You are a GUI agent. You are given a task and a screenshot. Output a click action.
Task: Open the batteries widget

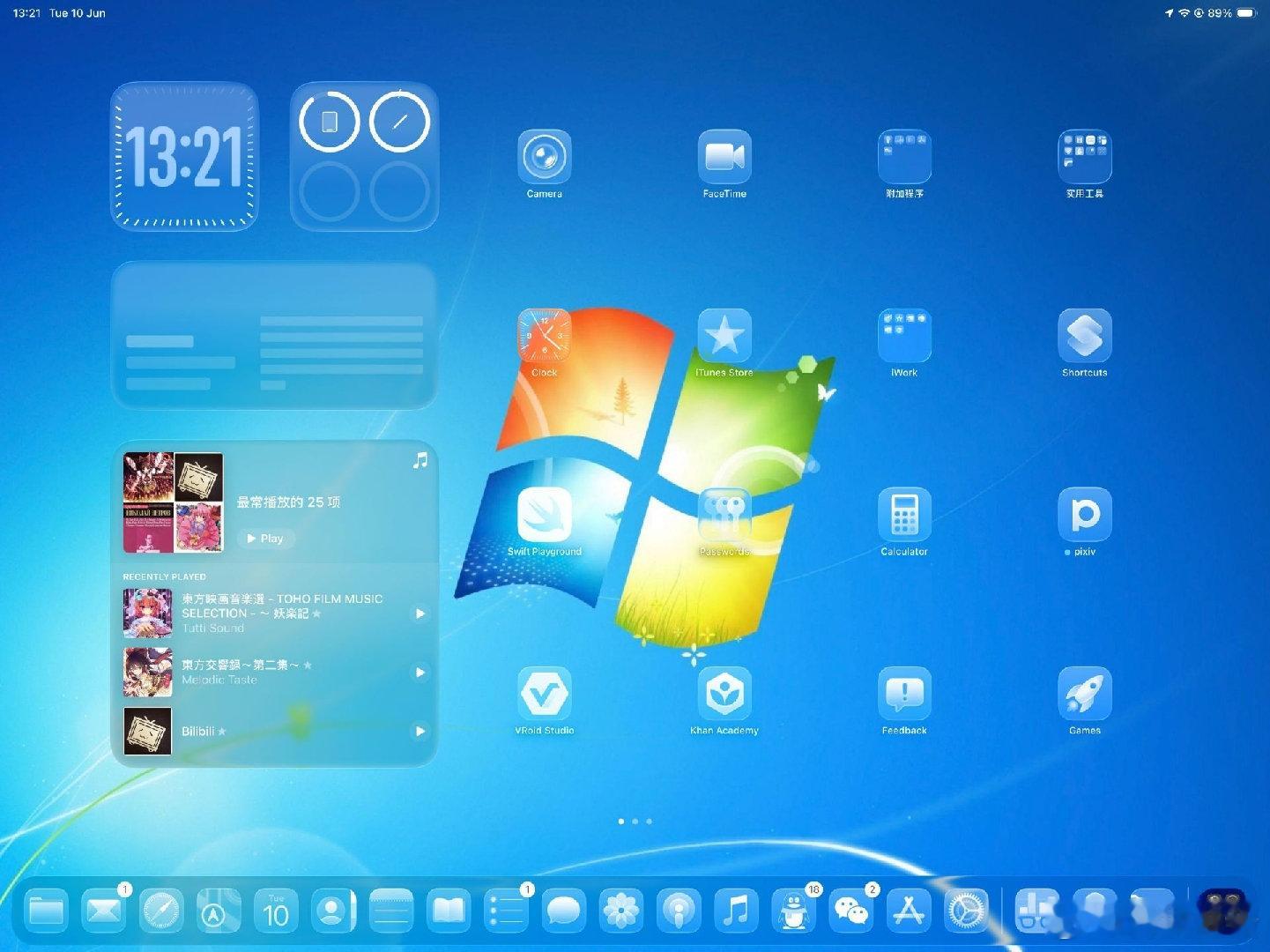364,156
